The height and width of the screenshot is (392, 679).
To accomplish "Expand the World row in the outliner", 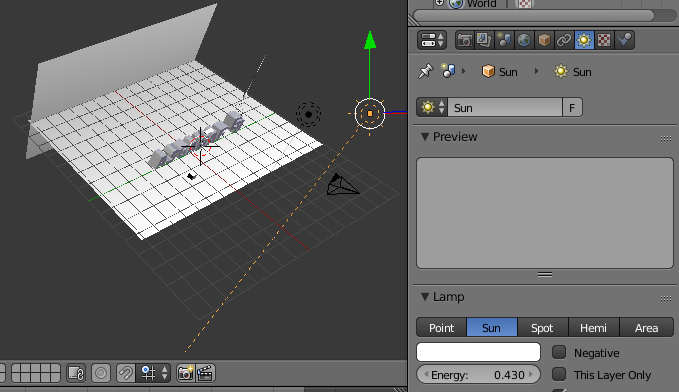I will click(x=439, y=3).
